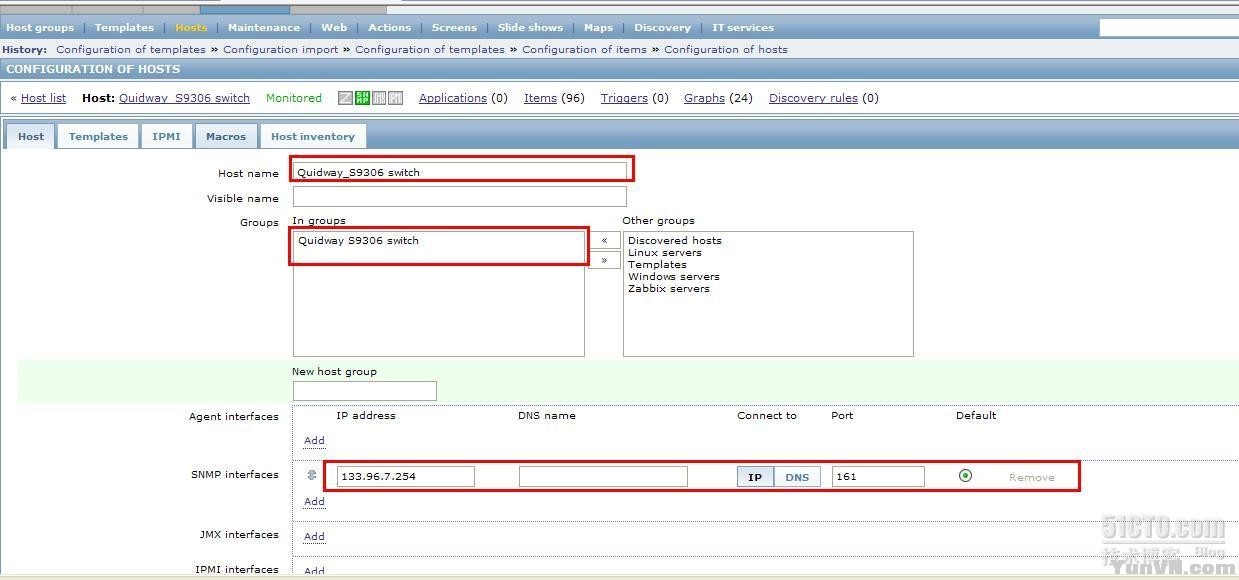Click the IPMI availability icon

coord(395,98)
